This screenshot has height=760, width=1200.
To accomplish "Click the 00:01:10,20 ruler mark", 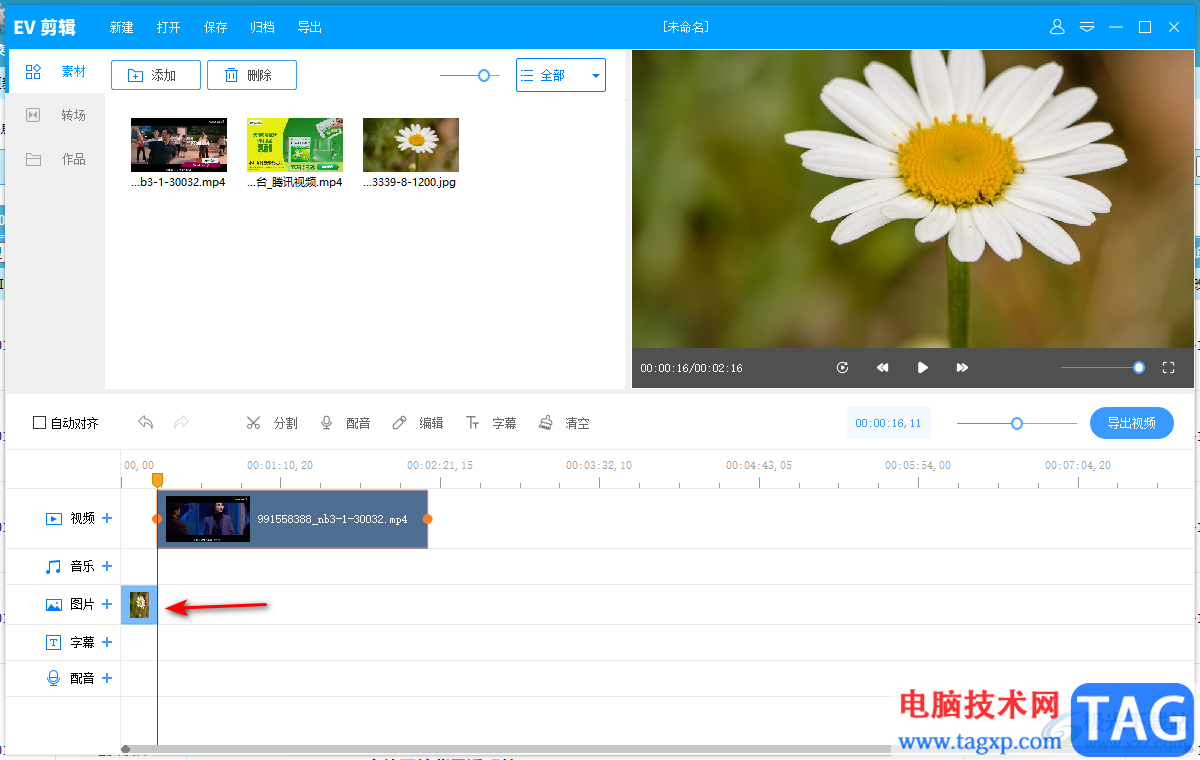I will (280, 465).
